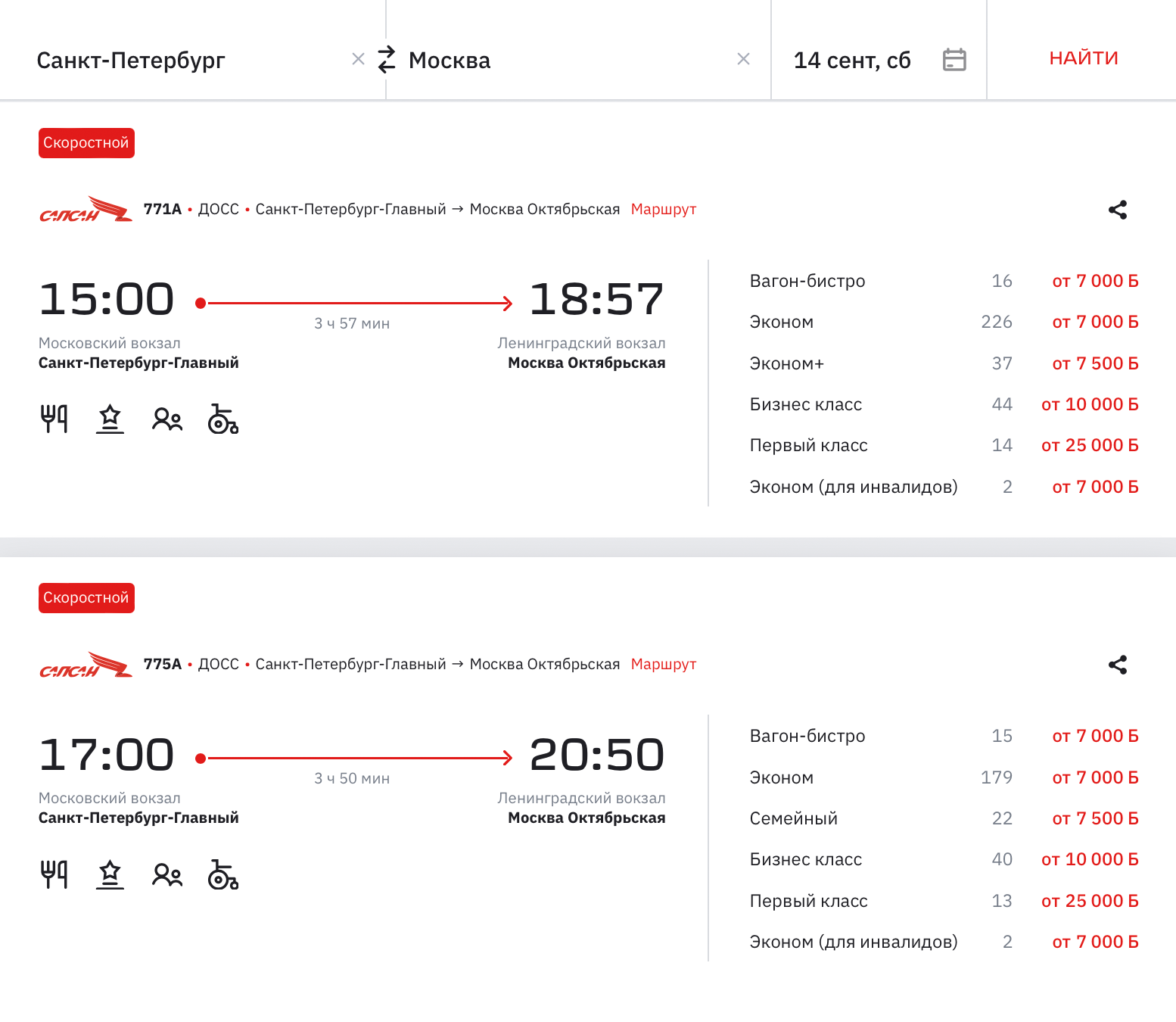Click the 17:00 departure time
1176x1022 pixels.
pos(107,755)
